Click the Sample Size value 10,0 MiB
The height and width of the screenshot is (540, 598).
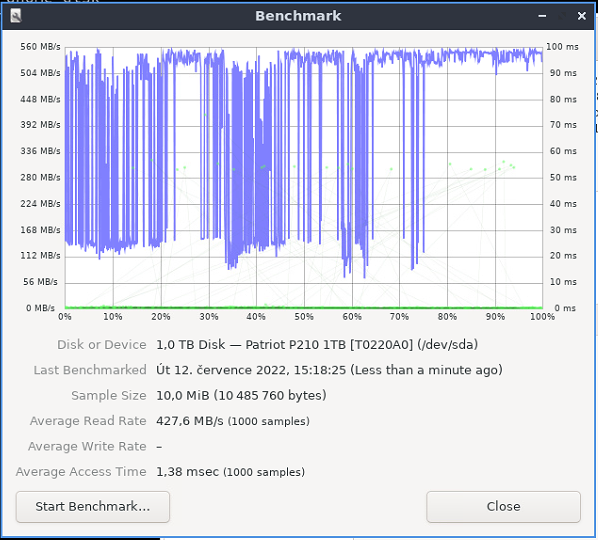tap(183, 395)
